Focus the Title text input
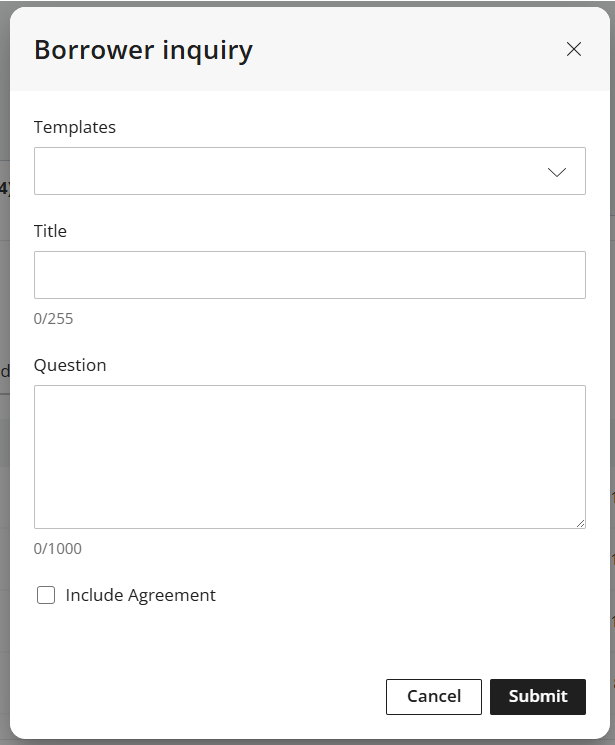 pos(309,275)
